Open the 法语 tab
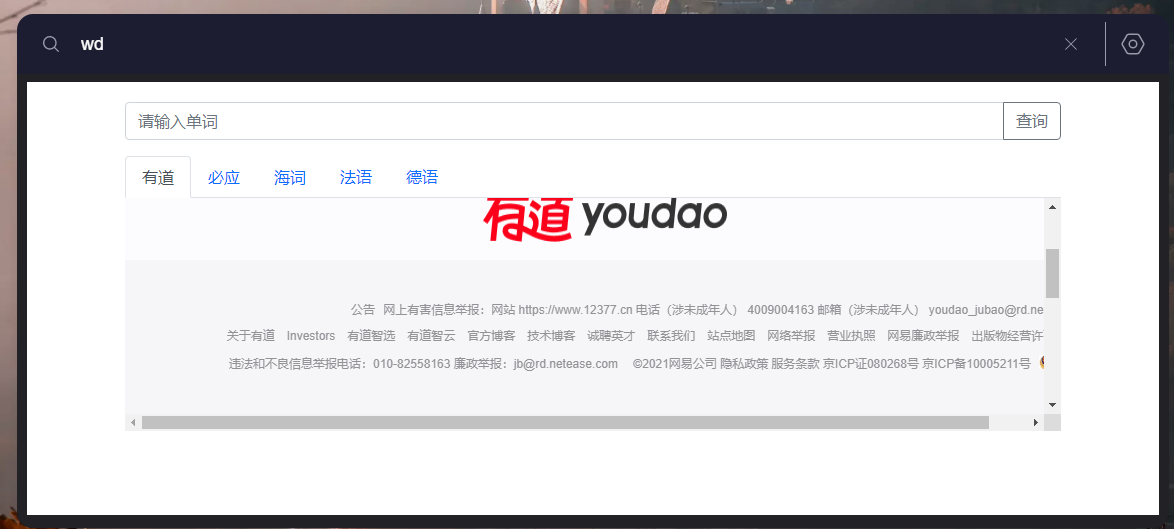1174x529 pixels. coord(356,177)
